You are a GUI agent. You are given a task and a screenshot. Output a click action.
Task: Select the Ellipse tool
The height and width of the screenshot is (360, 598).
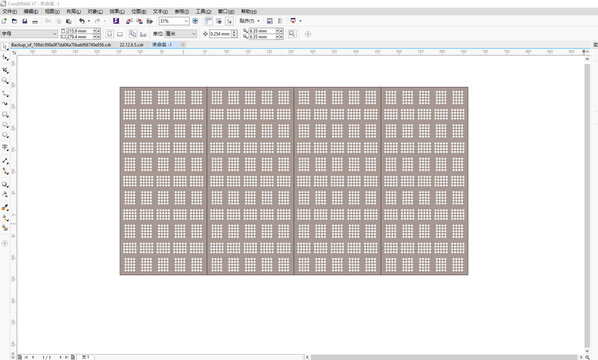5,125
